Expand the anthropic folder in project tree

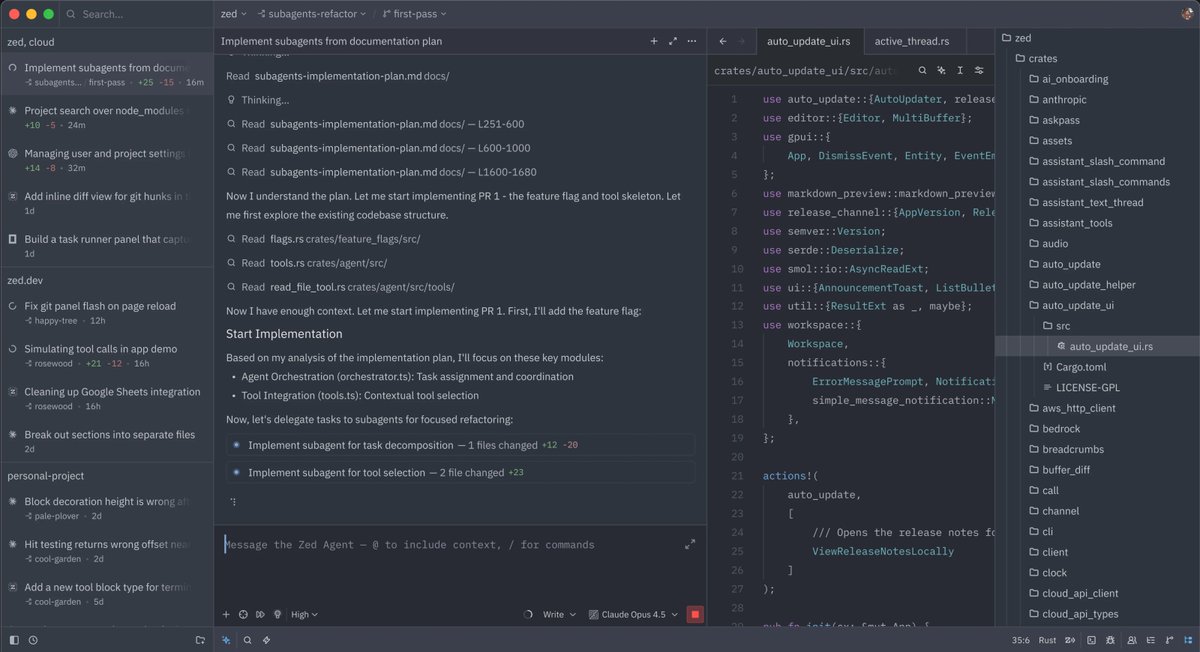coord(1098,100)
